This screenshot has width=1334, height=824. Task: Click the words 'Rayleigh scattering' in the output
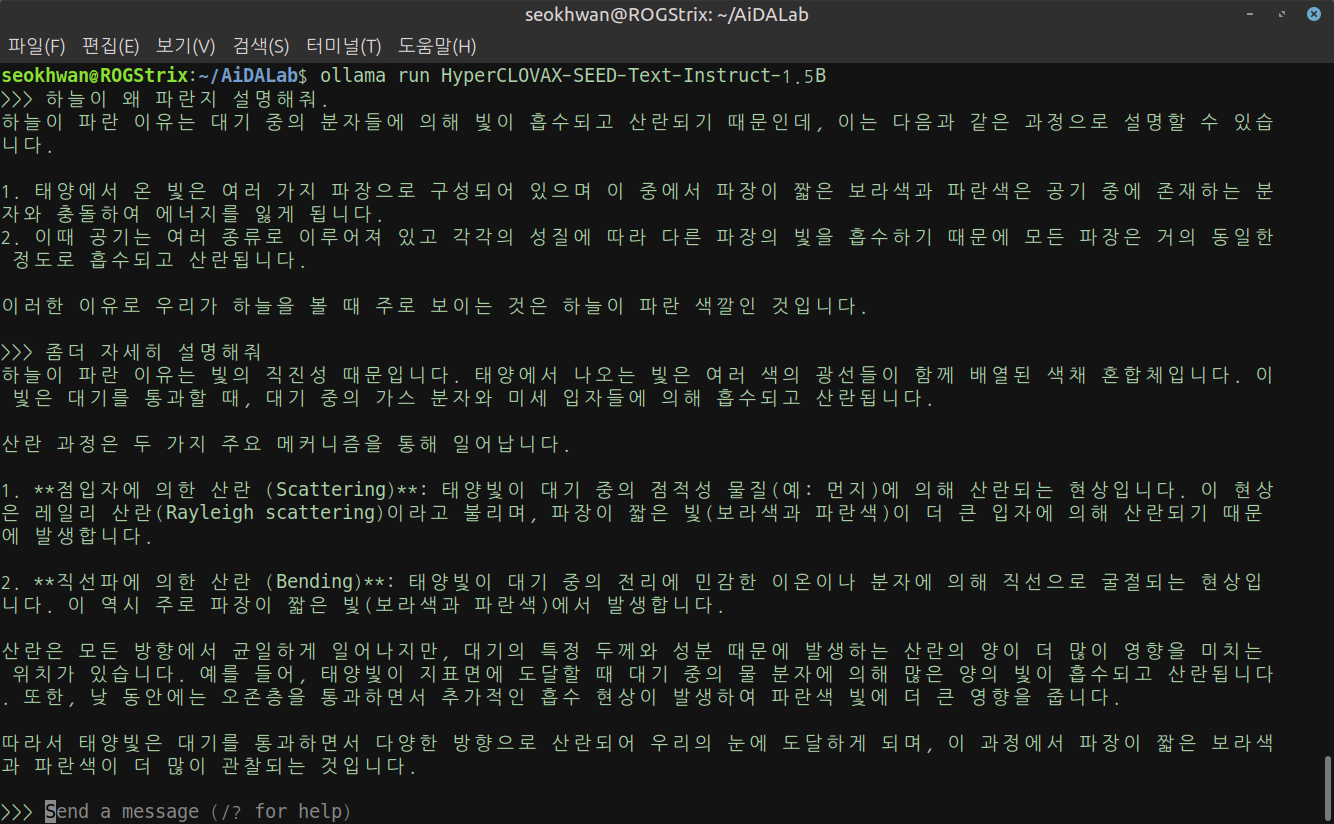coord(269,513)
